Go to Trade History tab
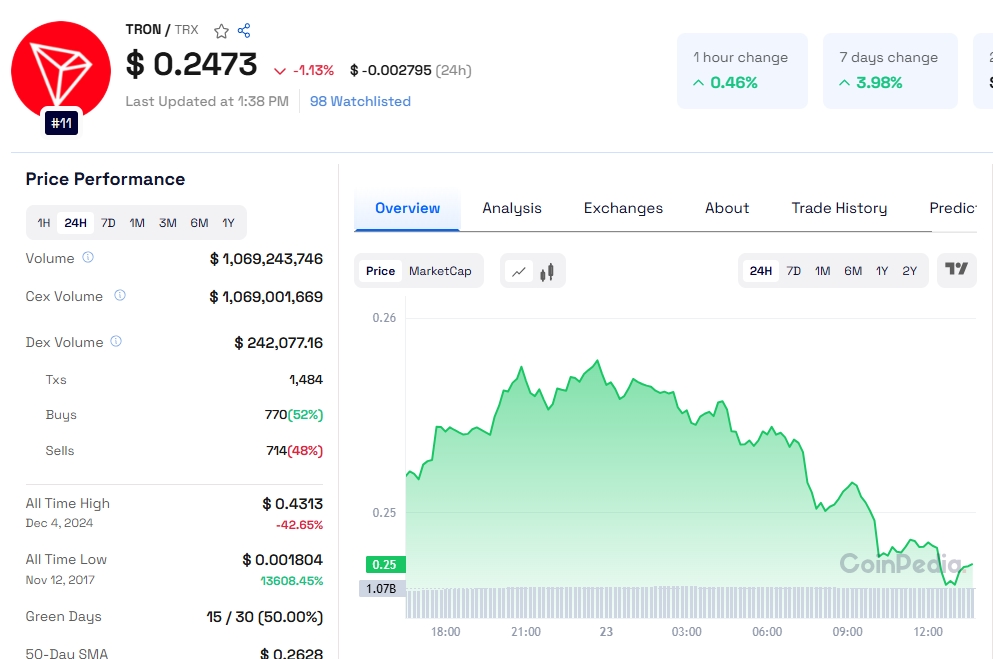The width and height of the screenshot is (993, 659). coord(839,208)
